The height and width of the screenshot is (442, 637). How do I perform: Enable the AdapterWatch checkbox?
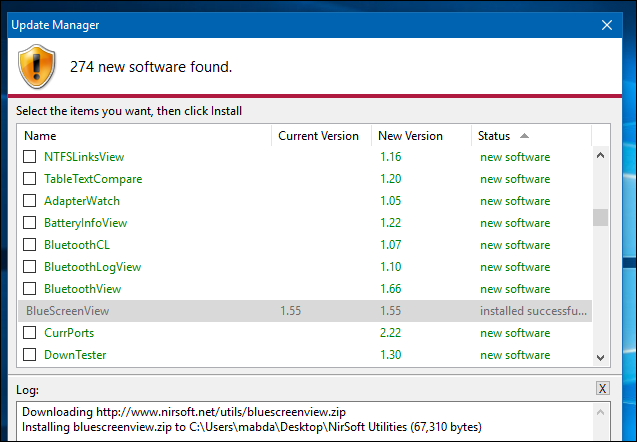point(29,201)
